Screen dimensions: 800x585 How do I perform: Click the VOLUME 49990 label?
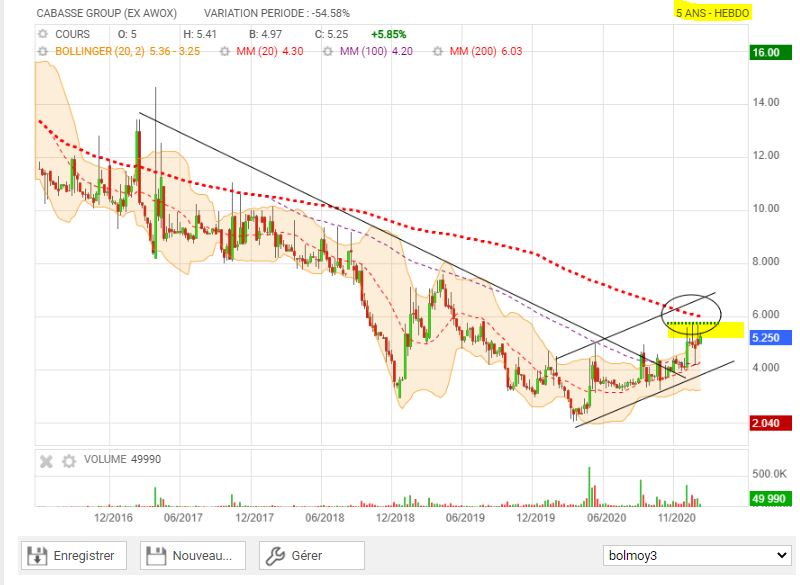(122, 460)
